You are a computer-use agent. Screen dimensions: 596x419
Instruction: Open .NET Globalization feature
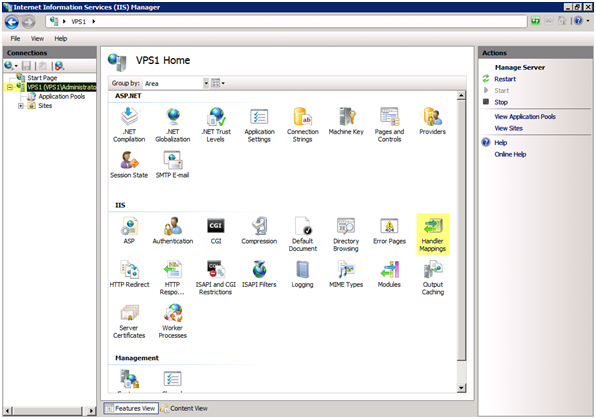[173, 124]
